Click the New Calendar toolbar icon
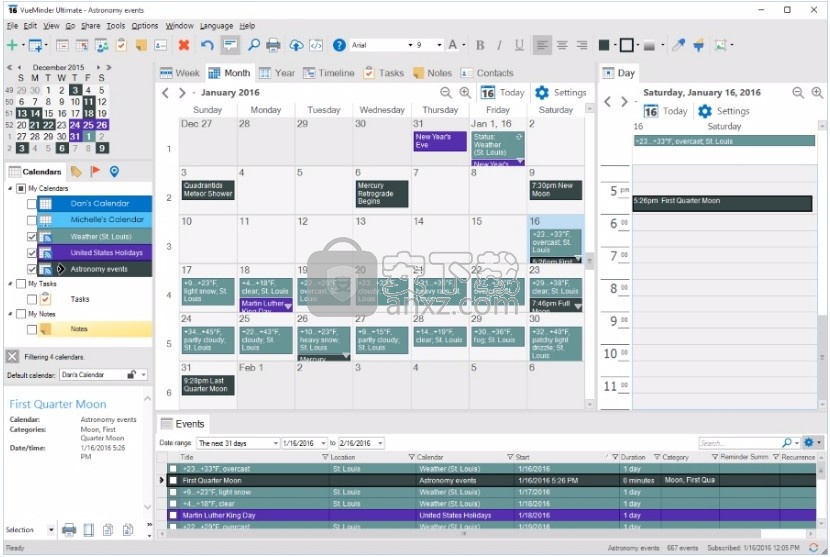Image resolution: width=830 pixels, height=557 pixels. pos(35,46)
